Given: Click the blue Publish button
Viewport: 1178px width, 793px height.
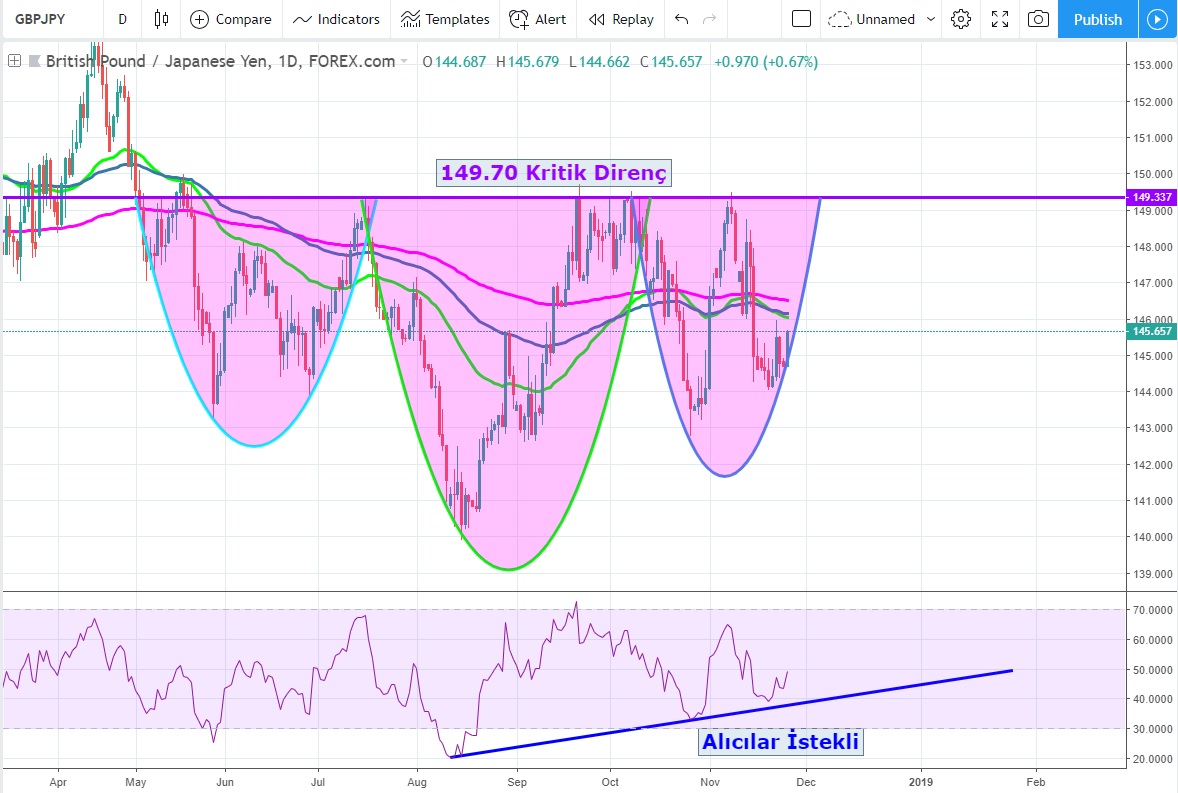Looking at the screenshot, I should pos(1097,19).
